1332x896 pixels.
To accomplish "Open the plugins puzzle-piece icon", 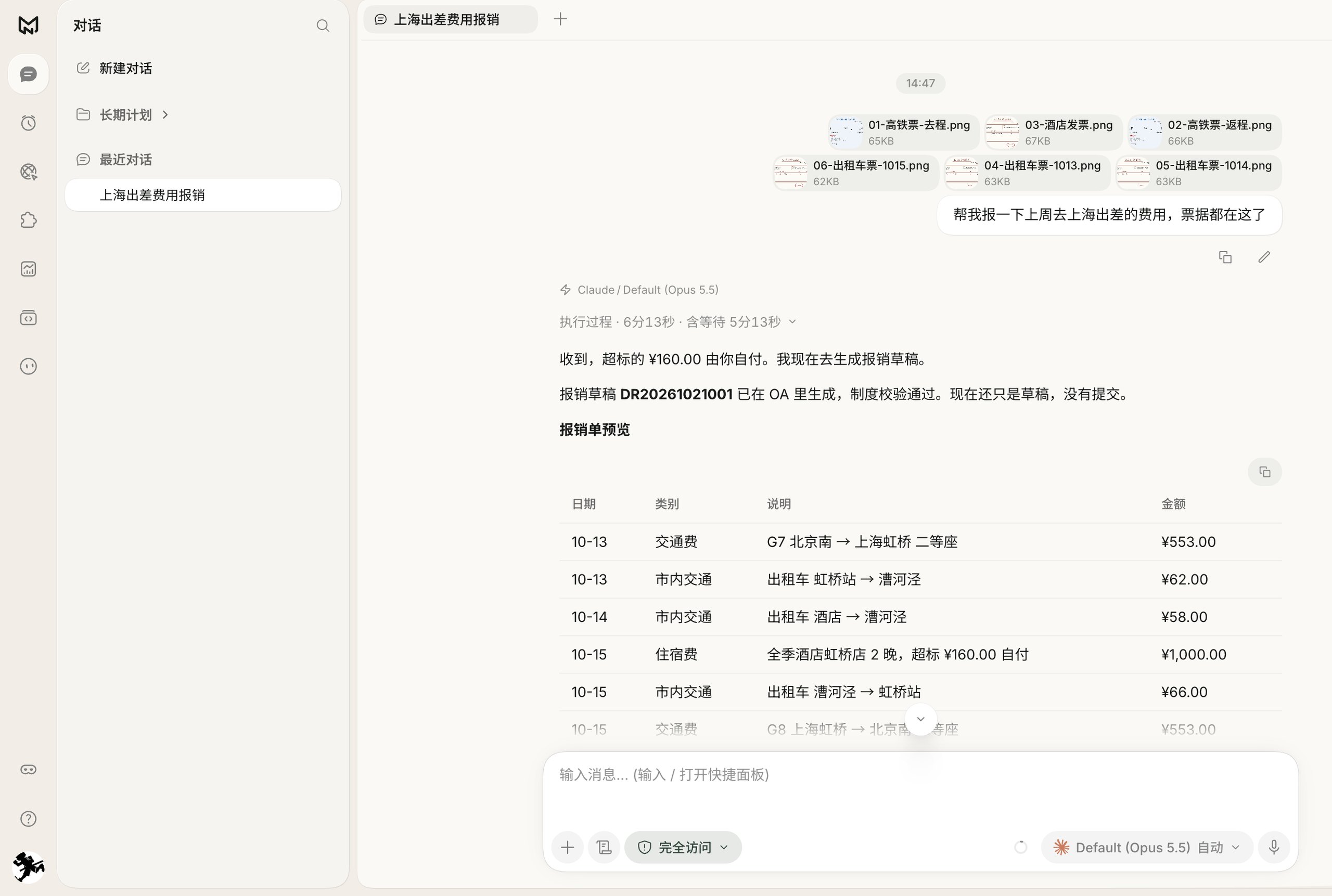I will point(28,220).
